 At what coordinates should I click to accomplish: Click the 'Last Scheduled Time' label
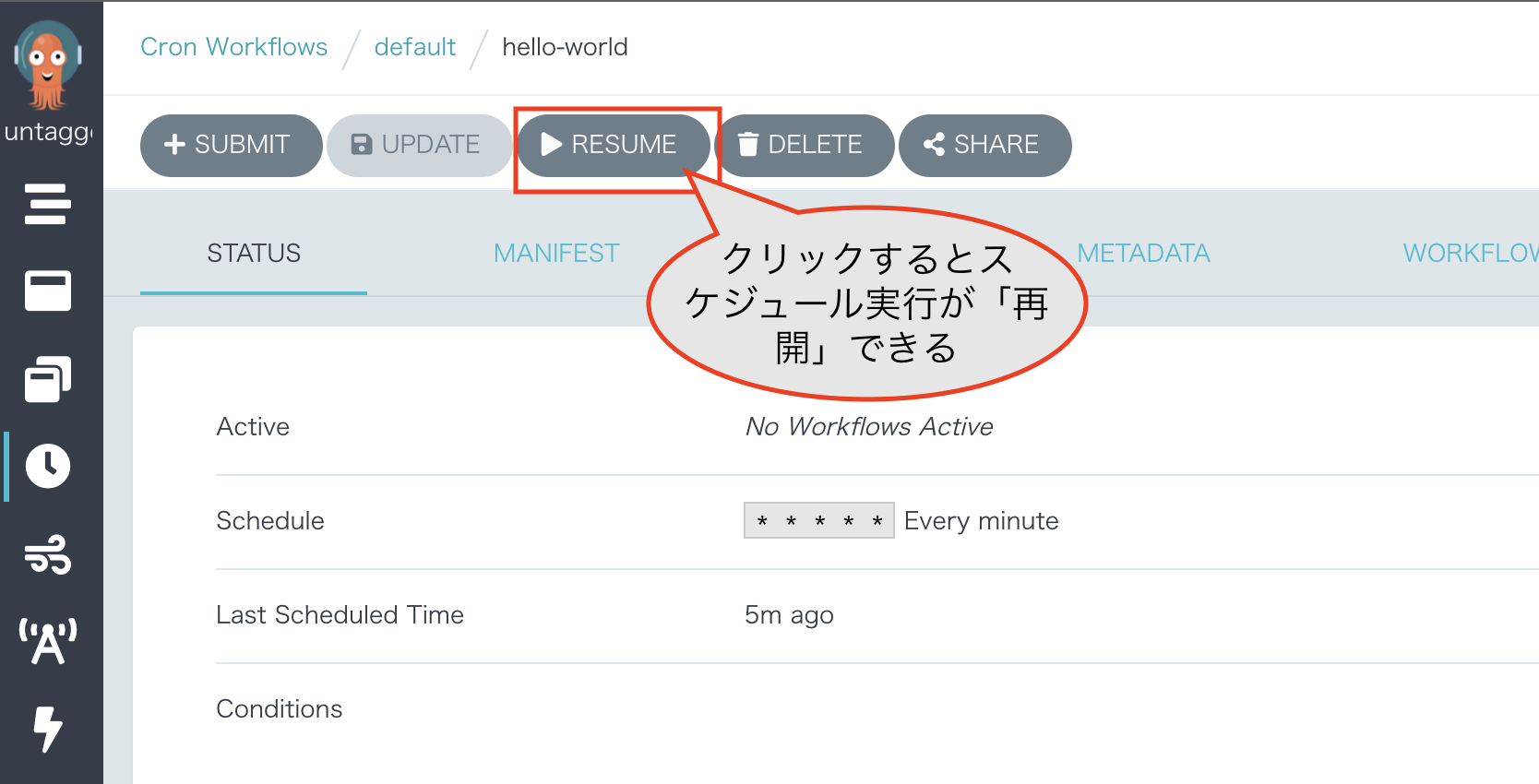click(x=340, y=615)
